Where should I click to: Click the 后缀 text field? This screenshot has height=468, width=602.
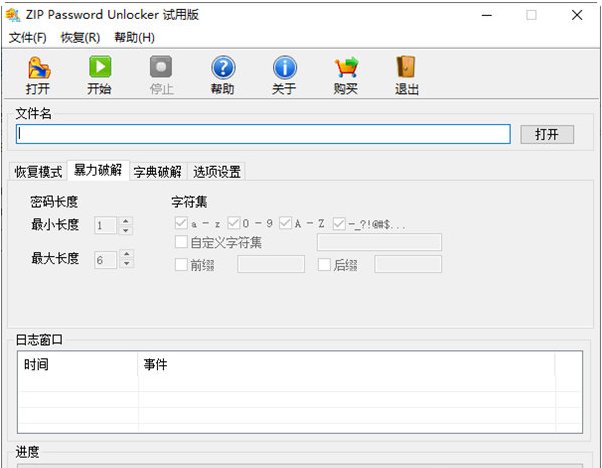(x=408, y=264)
